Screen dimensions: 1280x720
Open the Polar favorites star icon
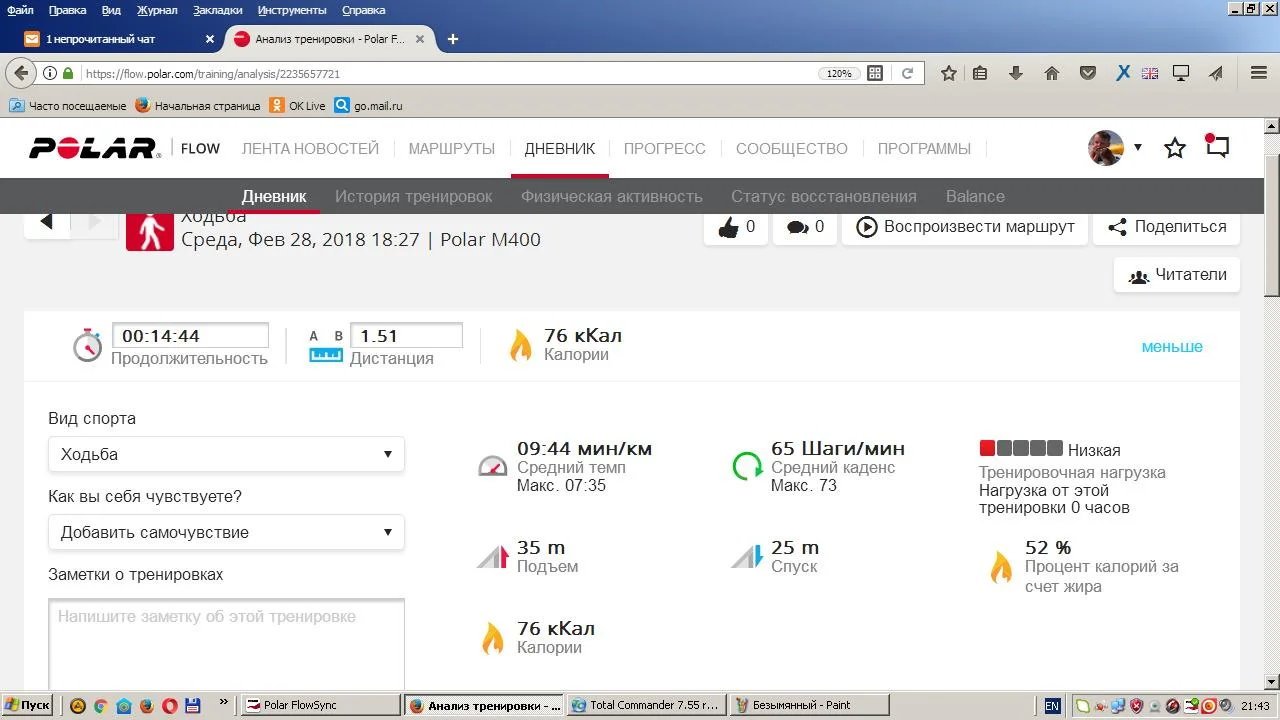(1175, 148)
